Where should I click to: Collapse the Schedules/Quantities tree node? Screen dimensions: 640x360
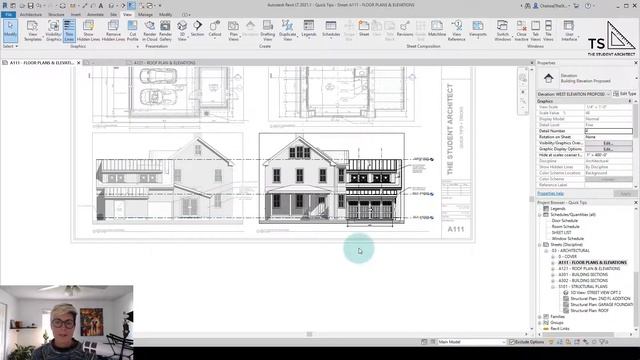click(x=540, y=215)
